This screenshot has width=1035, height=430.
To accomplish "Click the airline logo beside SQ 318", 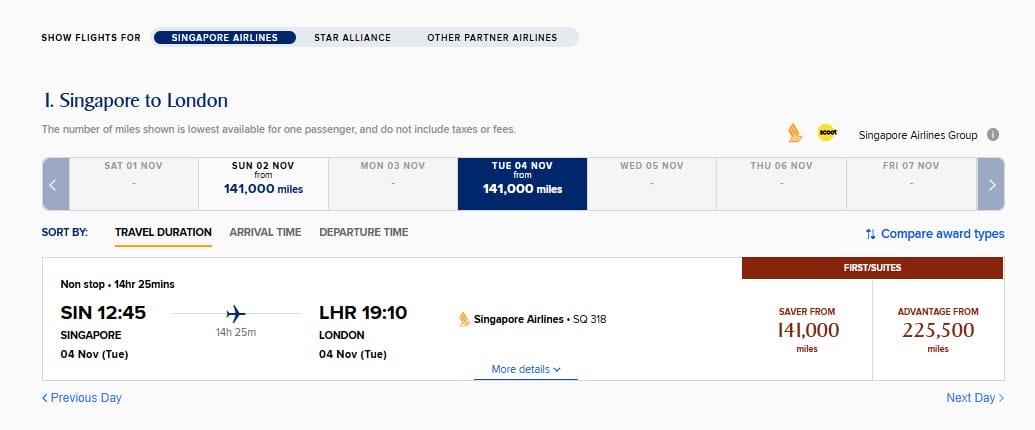I will [x=464, y=320].
